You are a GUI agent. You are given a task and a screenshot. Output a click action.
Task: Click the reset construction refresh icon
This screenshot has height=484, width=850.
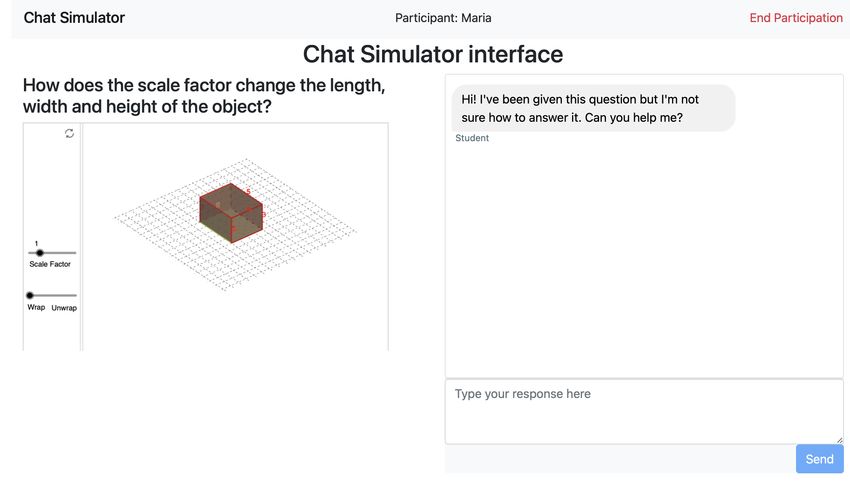69,133
